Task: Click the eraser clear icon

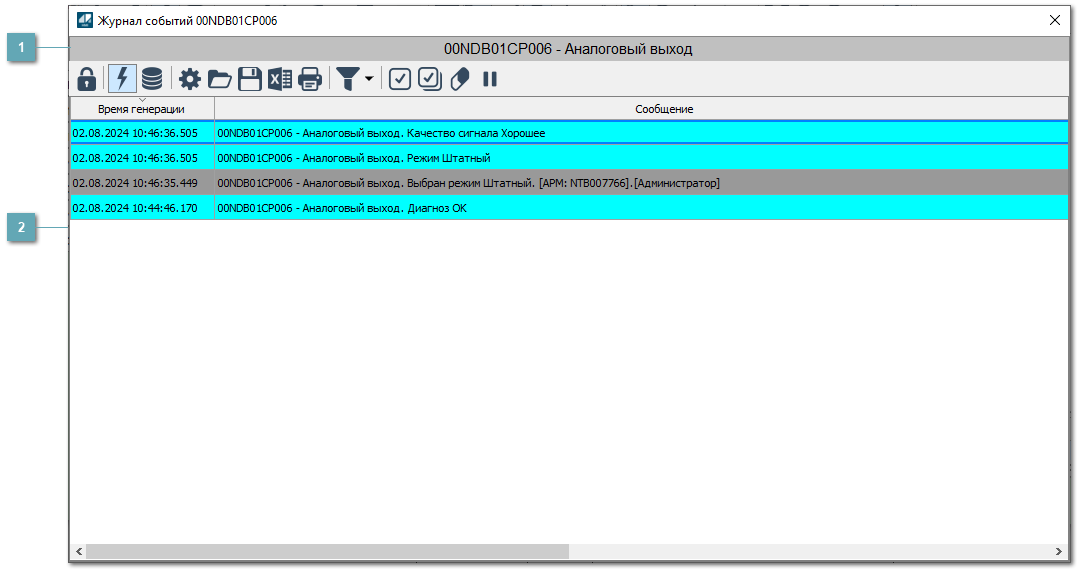Action: click(x=460, y=79)
